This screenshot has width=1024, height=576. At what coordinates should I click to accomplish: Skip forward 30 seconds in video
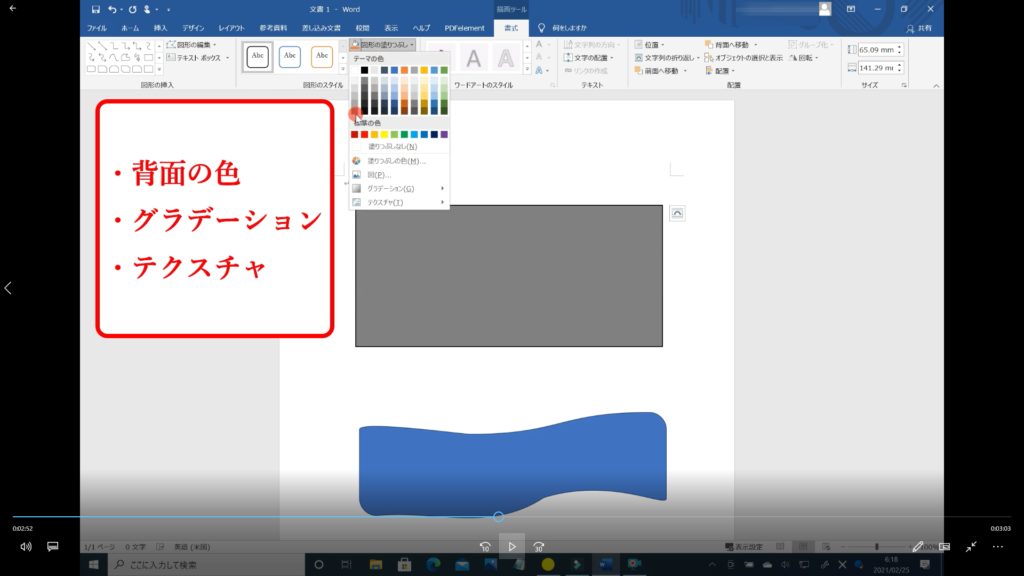(538, 547)
